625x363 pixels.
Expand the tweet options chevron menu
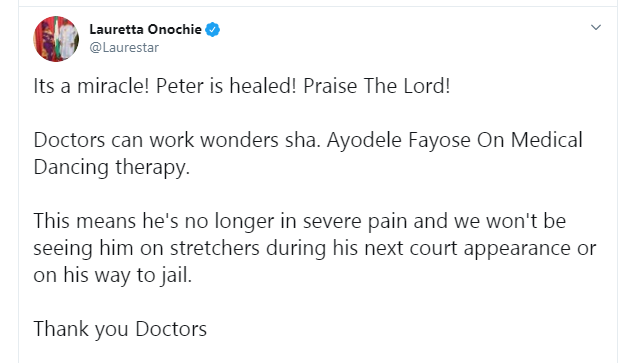pos(596,27)
